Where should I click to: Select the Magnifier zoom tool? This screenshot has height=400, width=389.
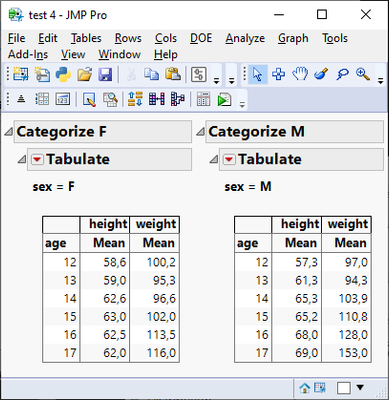coord(363,74)
